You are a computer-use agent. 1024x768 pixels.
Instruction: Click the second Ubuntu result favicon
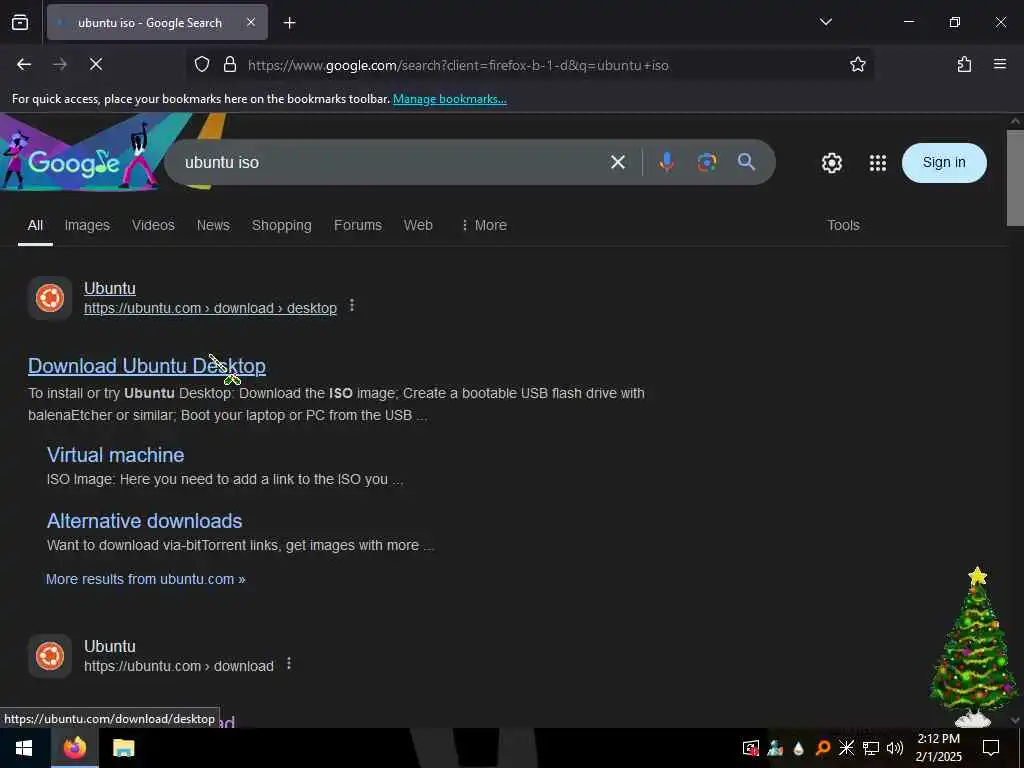point(50,656)
